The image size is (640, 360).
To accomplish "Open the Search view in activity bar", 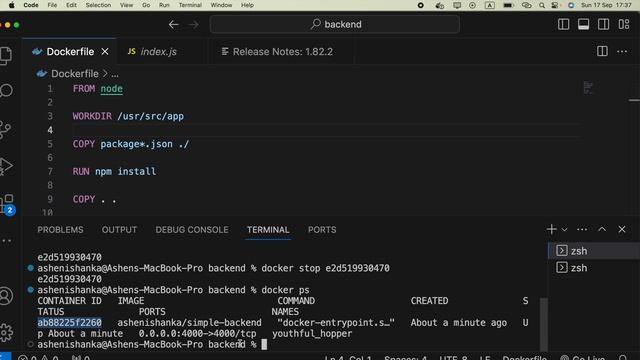I will (6, 91).
